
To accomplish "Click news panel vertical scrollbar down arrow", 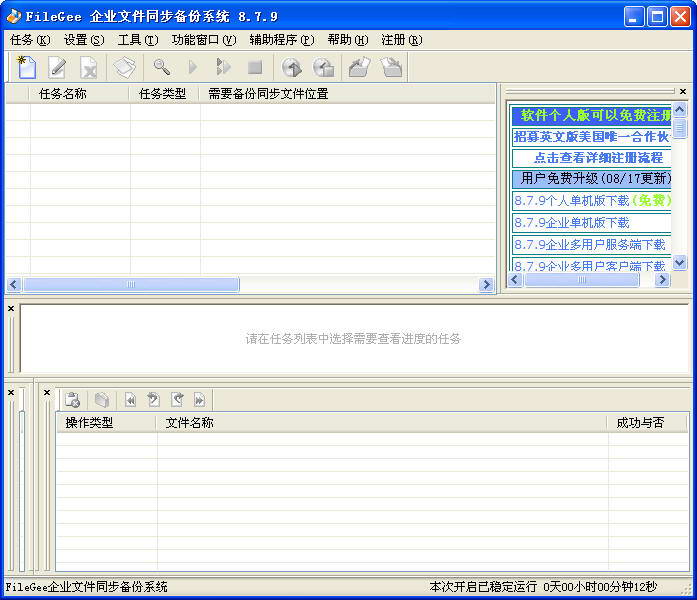I will [x=680, y=263].
